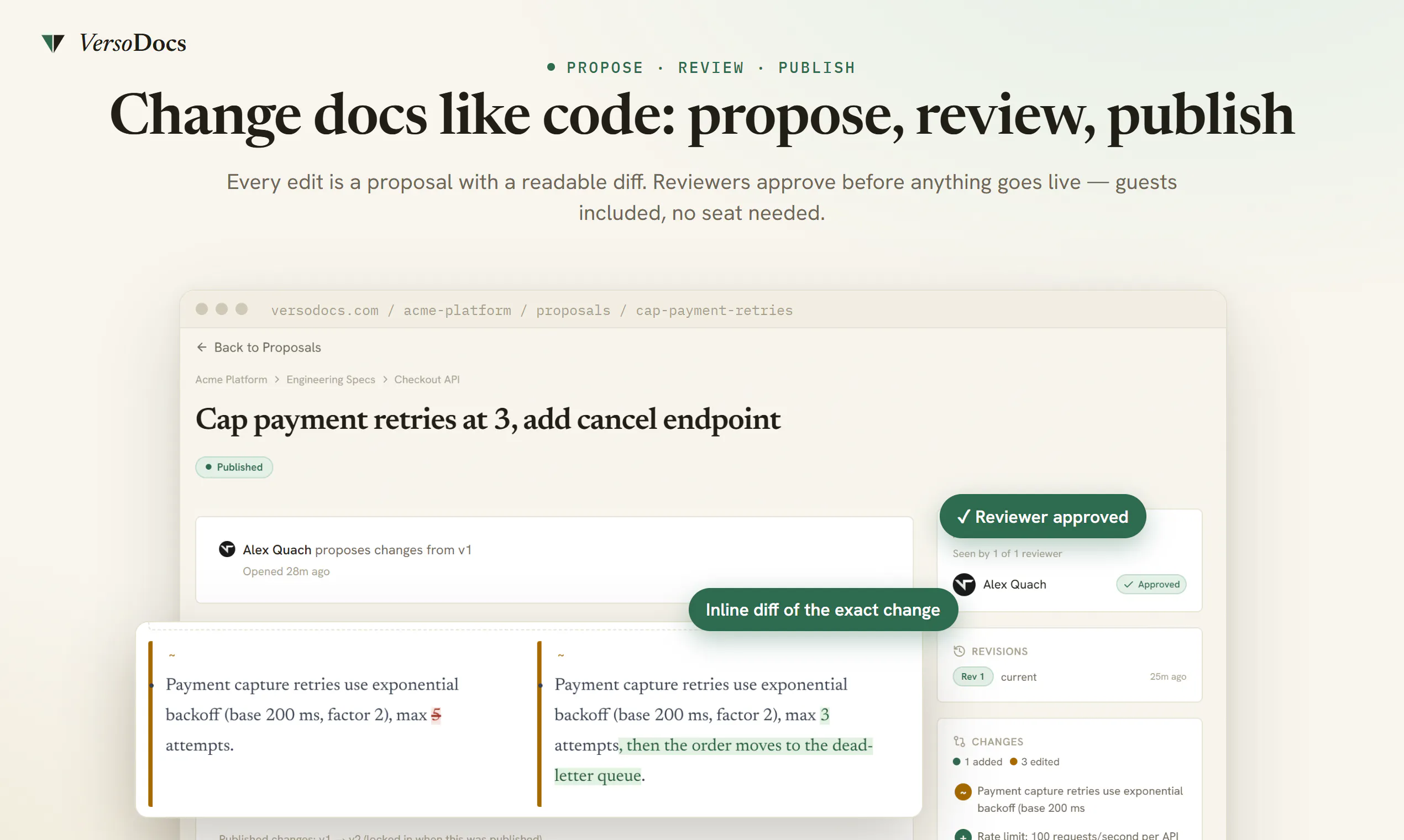Click chevron between Acme Platform and Engineering Specs
Image resolution: width=1404 pixels, height=840 pixels.
277,379
